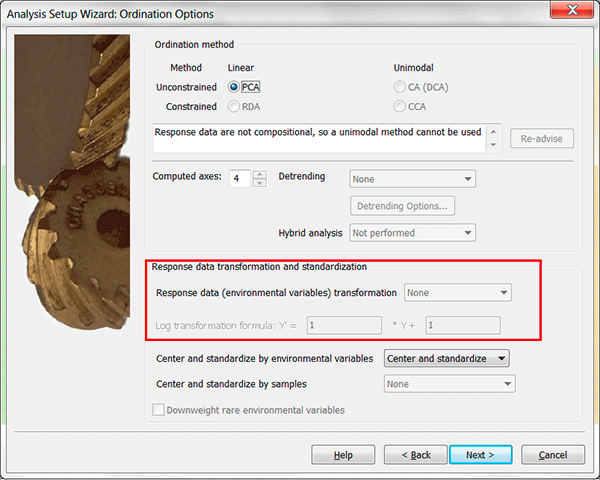Open Detrending Options dialog

point(402,206)
